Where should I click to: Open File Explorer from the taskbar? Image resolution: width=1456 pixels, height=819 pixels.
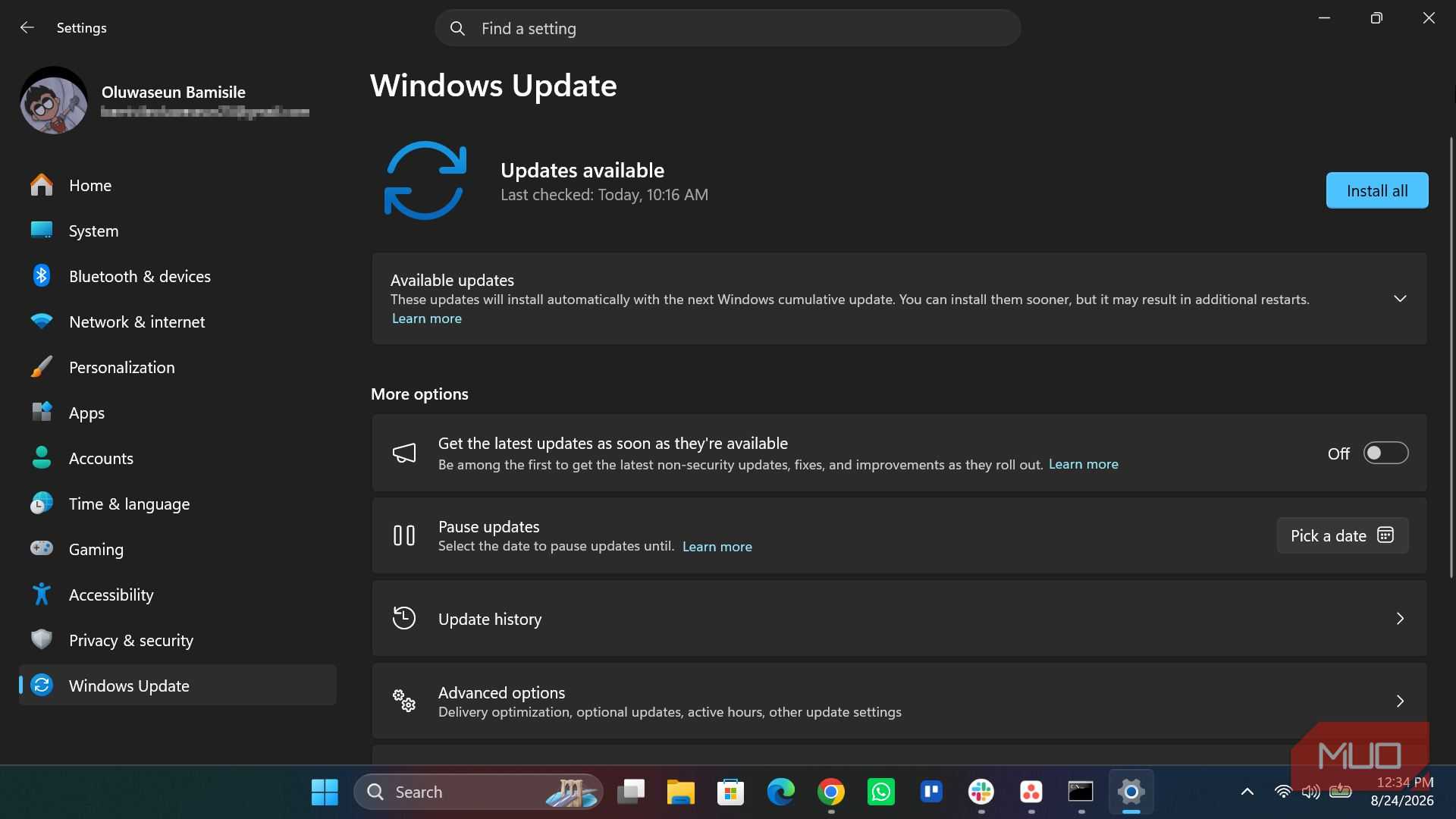pyautogui.click(x=680, y=792)
